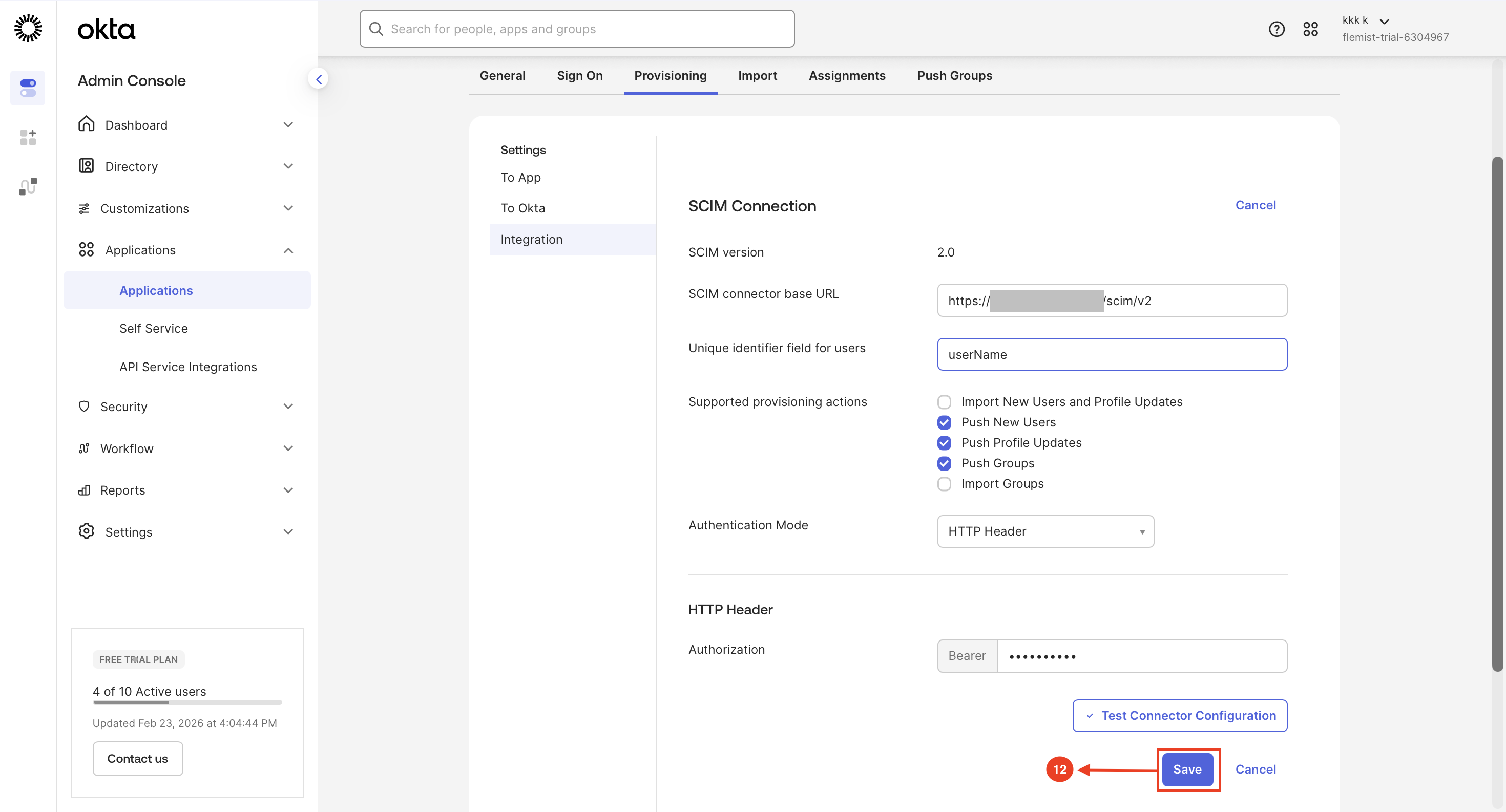Click Test Connector Configuration button

click(1179, 715)
